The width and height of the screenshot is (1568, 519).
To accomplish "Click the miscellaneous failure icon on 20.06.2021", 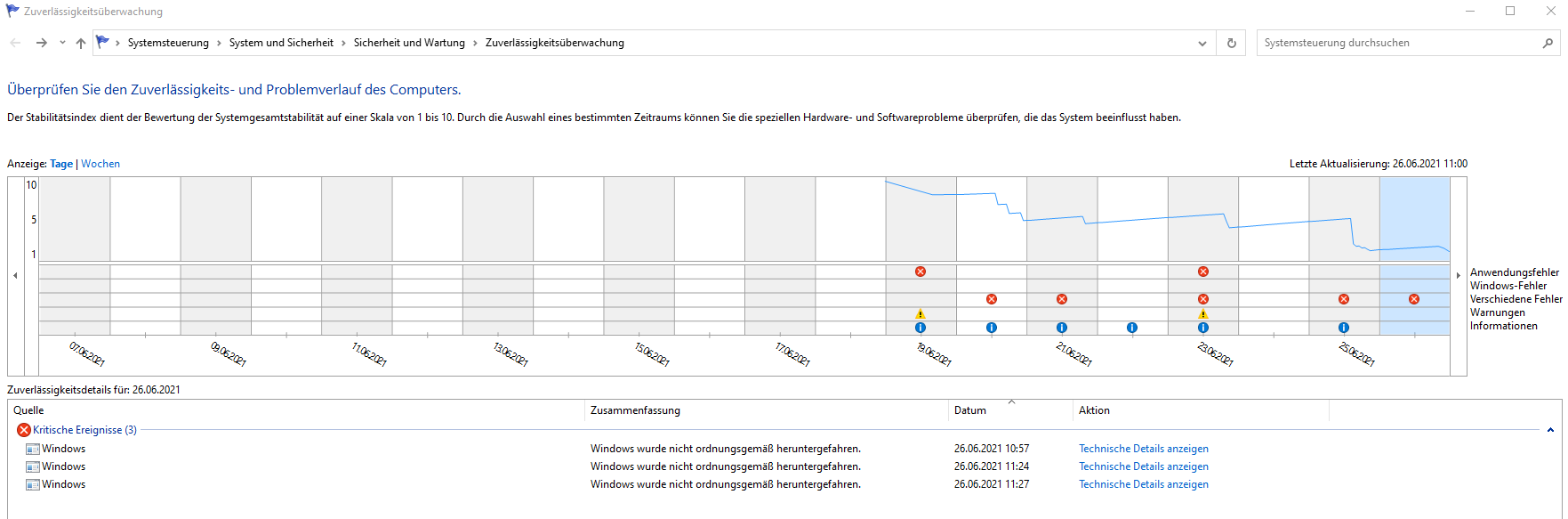I will (x=992, y=299).
